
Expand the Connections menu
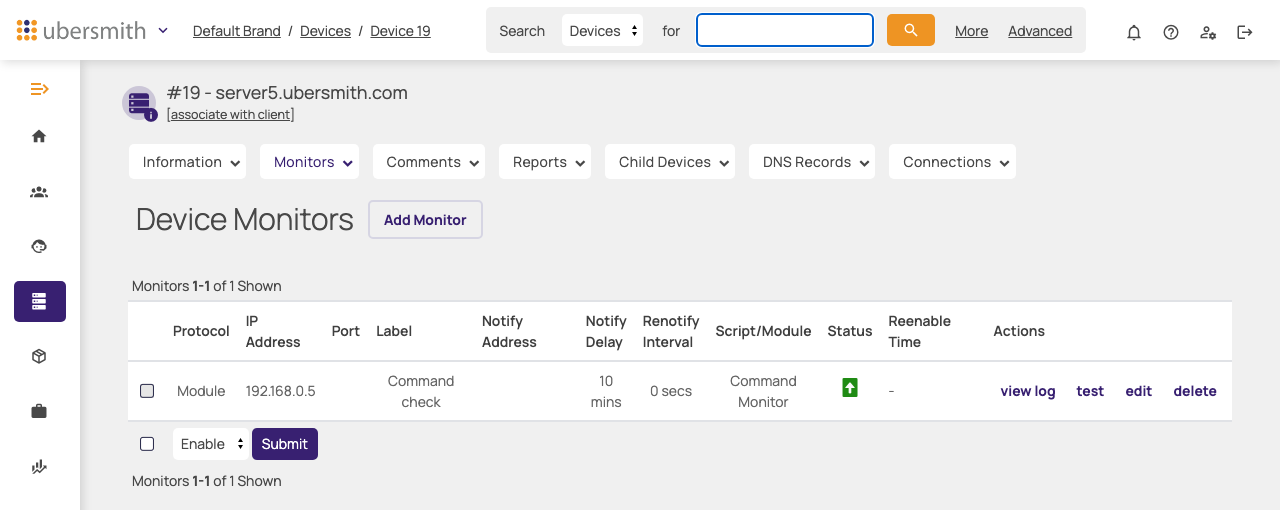click(952, 162)
